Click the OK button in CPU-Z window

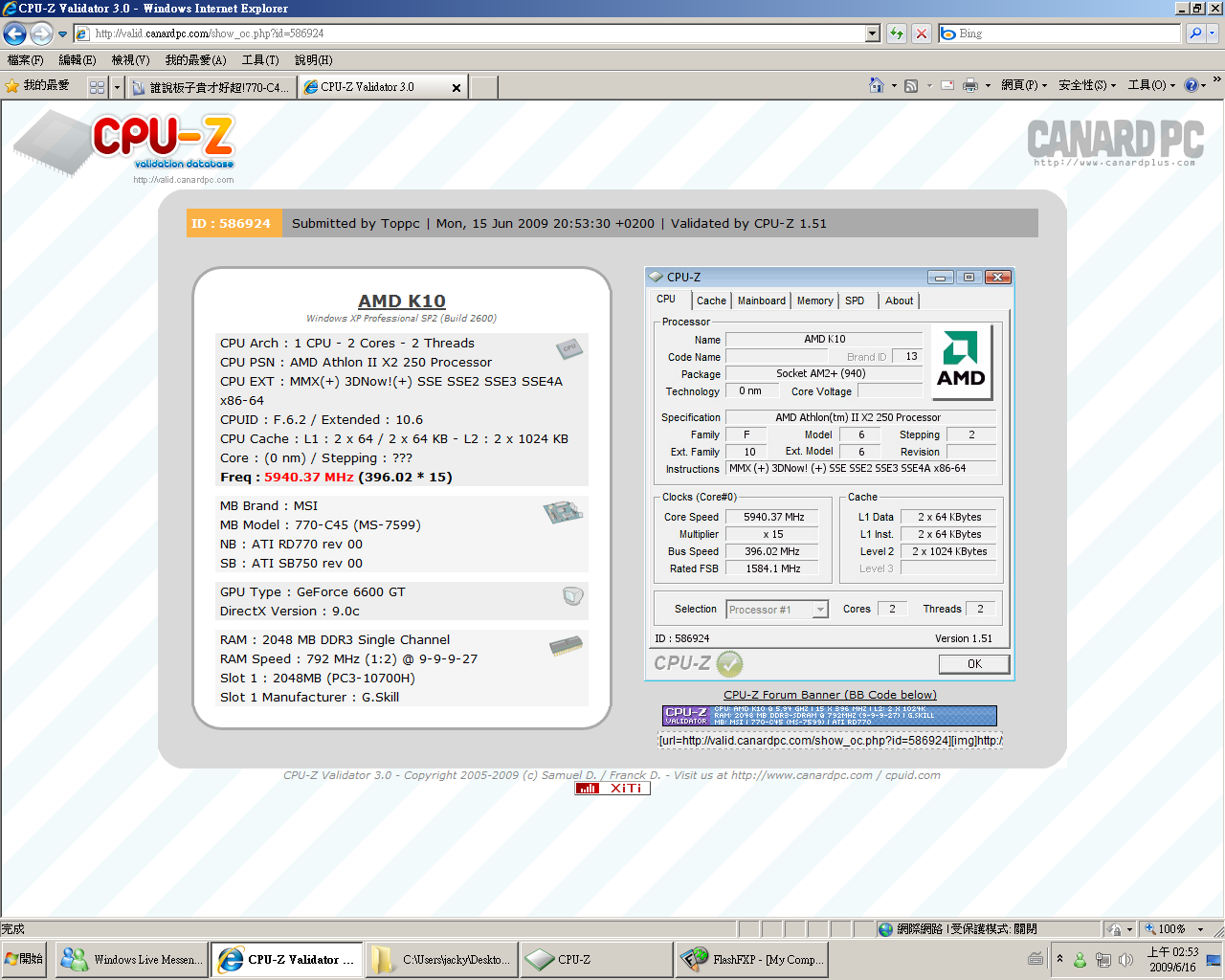pyautogui.click(x=974, y=663)
